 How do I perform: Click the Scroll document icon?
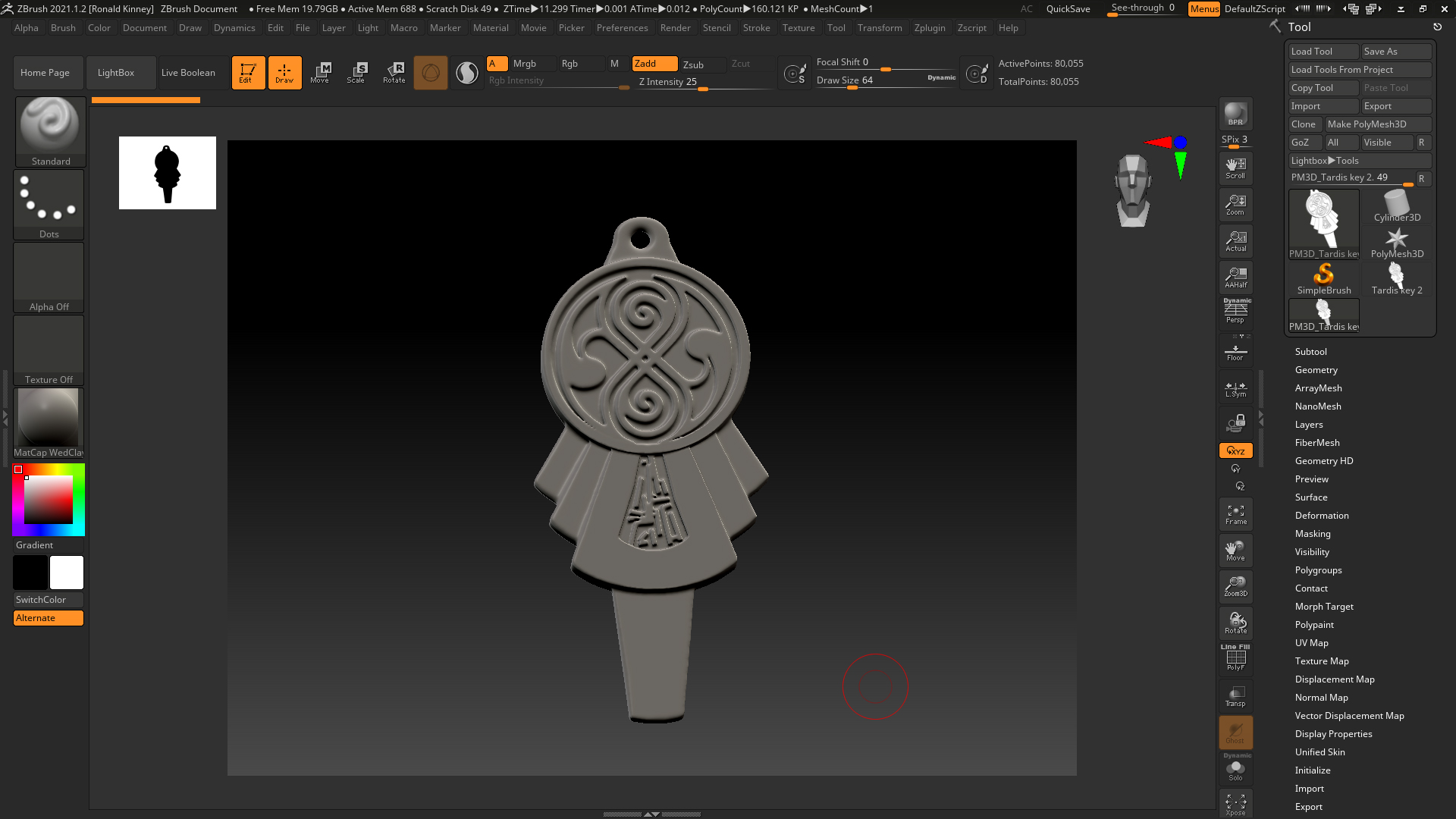[x=1235, y=168]
